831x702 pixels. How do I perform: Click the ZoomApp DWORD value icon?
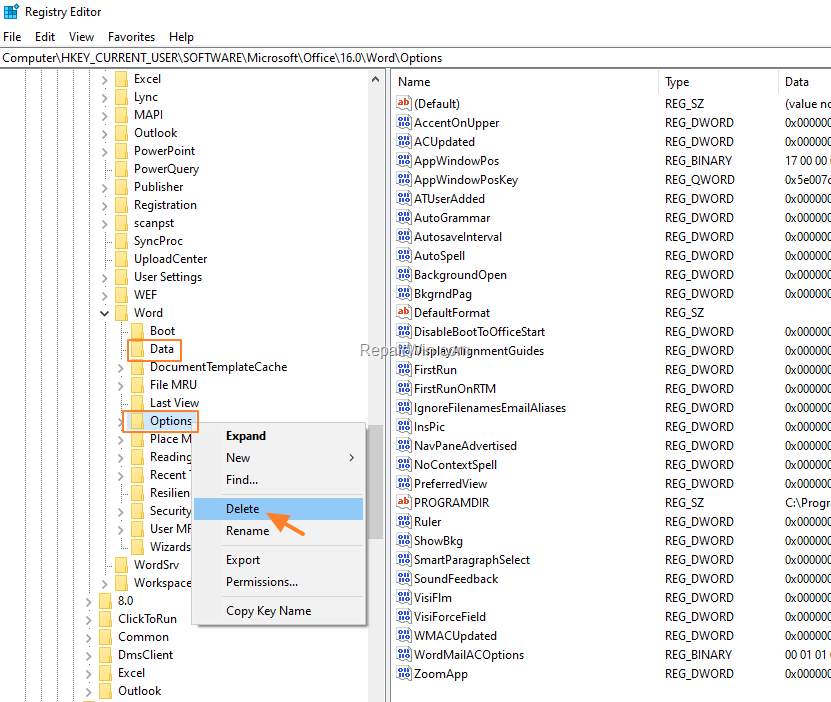pos(404,673)
